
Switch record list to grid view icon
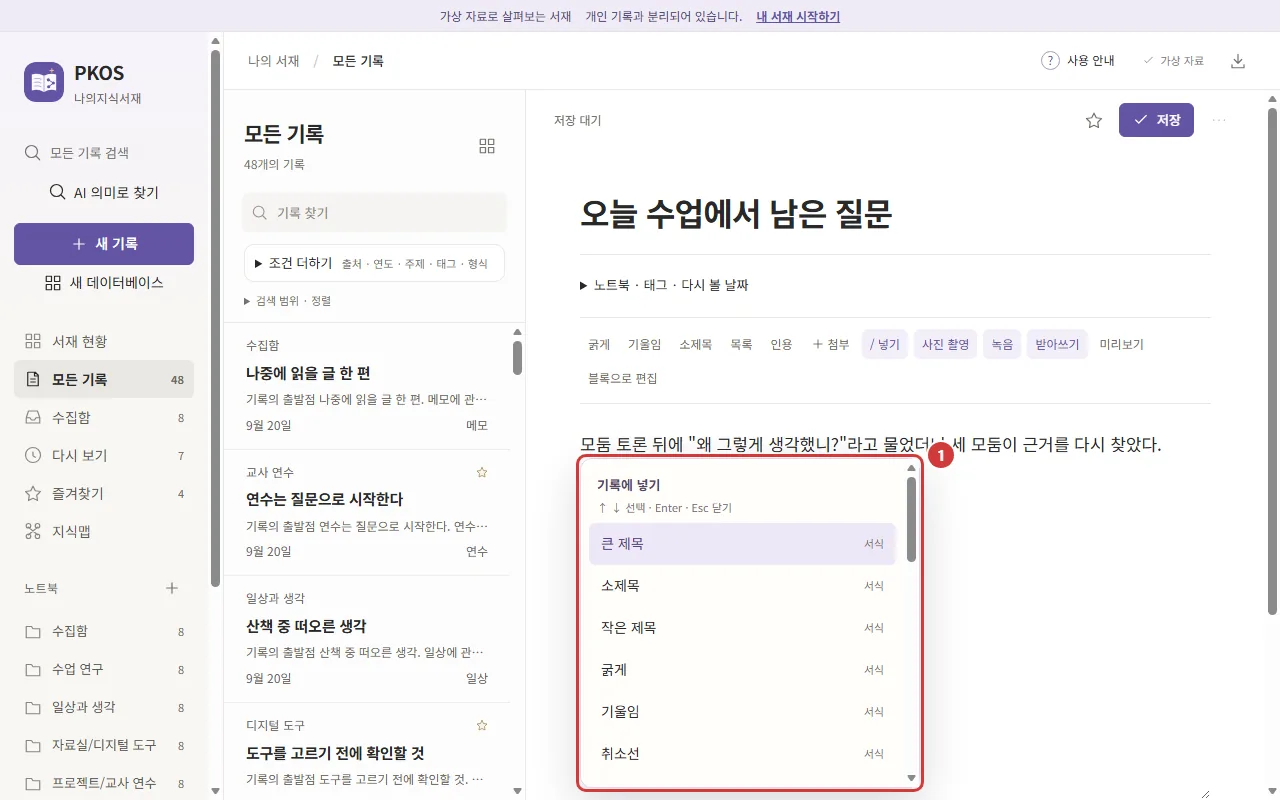pos(487,146)
